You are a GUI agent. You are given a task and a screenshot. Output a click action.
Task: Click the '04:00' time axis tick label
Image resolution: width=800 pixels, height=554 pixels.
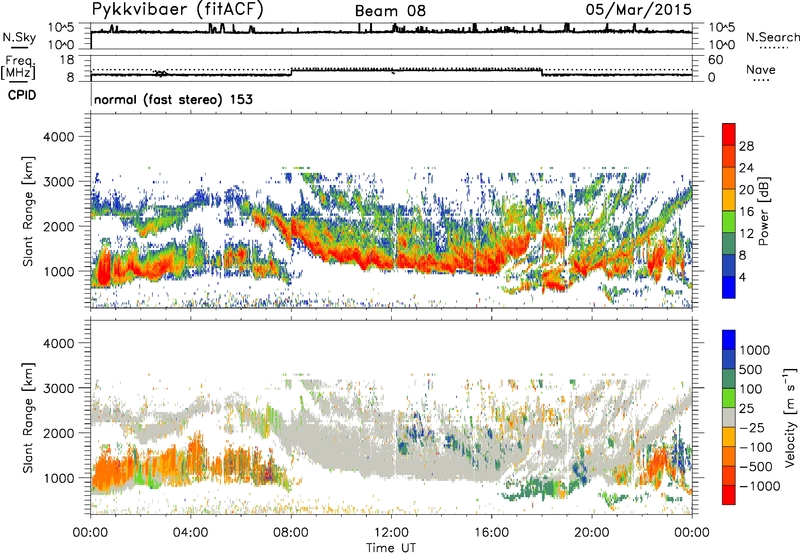tap(191, 533)
